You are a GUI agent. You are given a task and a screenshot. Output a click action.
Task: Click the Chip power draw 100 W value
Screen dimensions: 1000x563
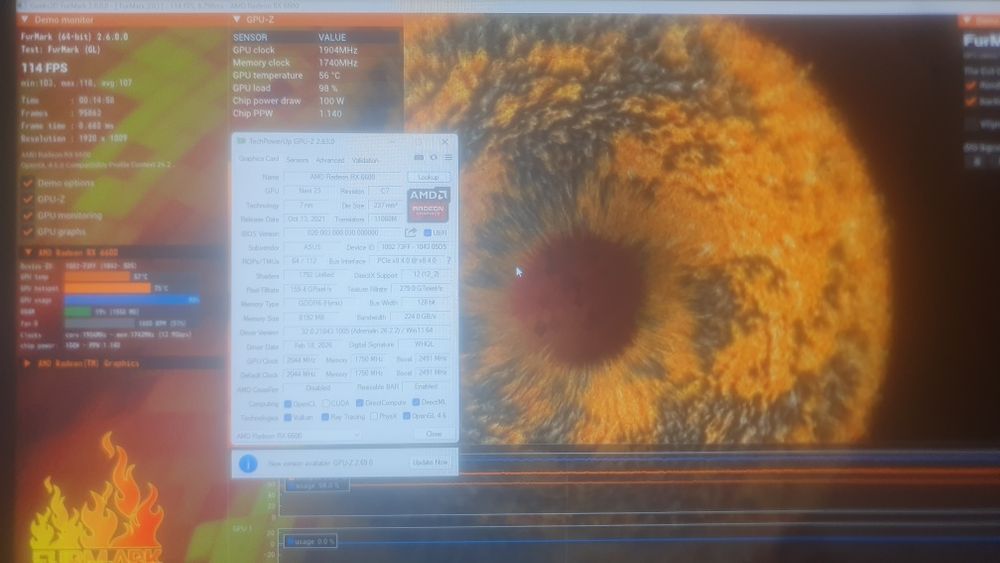tap(331, 101)
